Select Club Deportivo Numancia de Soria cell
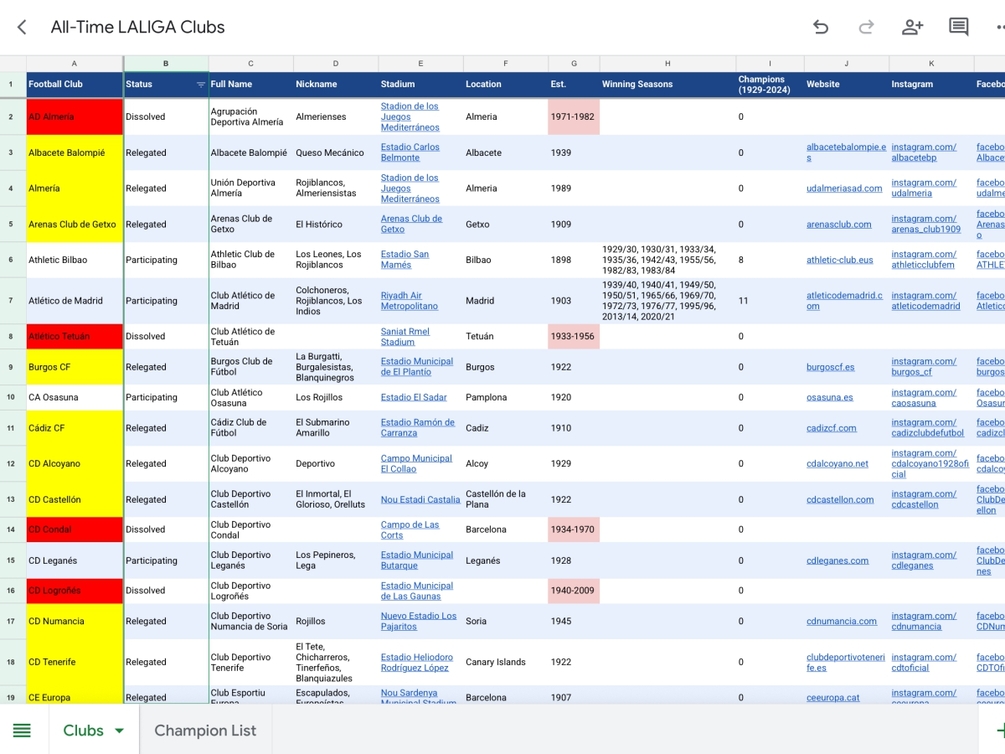The width and height of the screenshot is (1005, 754). [251, 621]
